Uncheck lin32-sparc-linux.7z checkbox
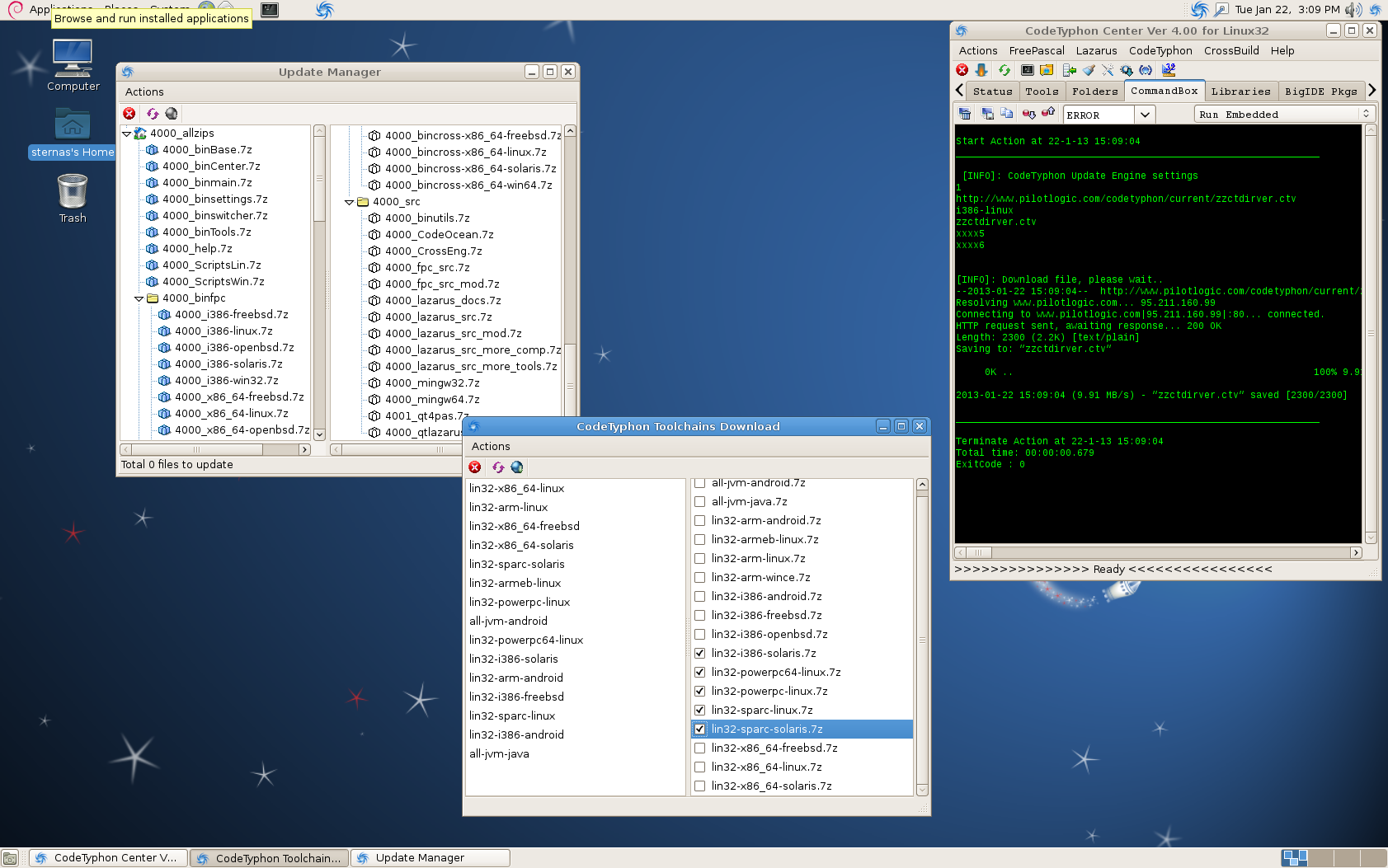The width and height of the screenshot is (1388, 868). point(699,710)
